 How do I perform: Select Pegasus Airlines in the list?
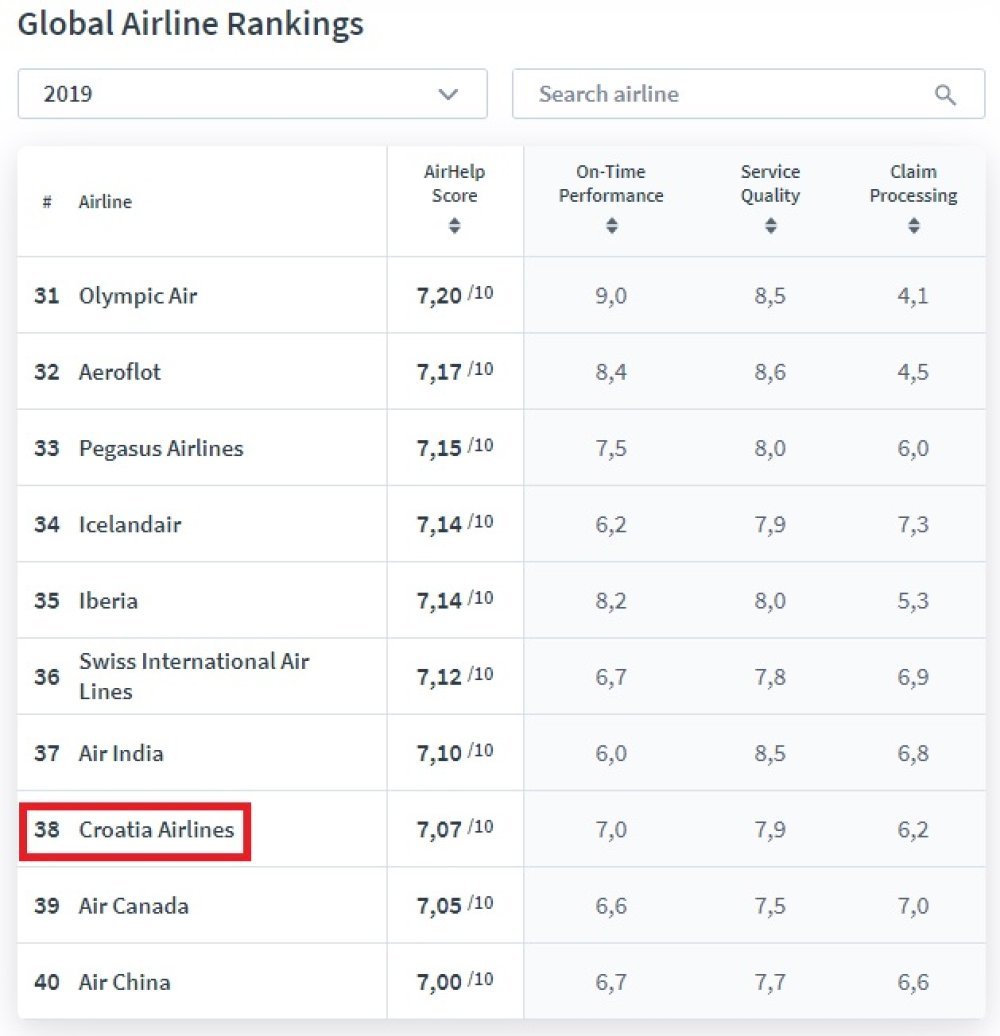pos(161,448)
